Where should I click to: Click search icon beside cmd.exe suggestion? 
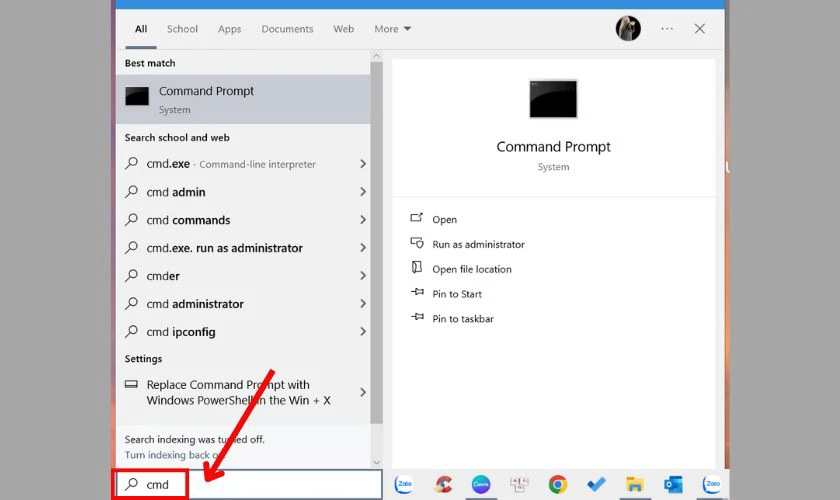tap(131, 163)
